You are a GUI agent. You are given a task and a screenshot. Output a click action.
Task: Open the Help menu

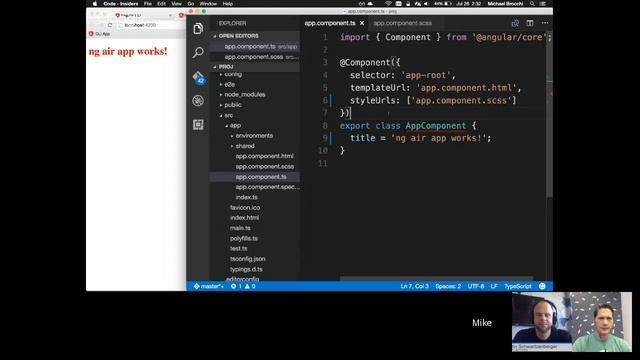click(228, 4)
